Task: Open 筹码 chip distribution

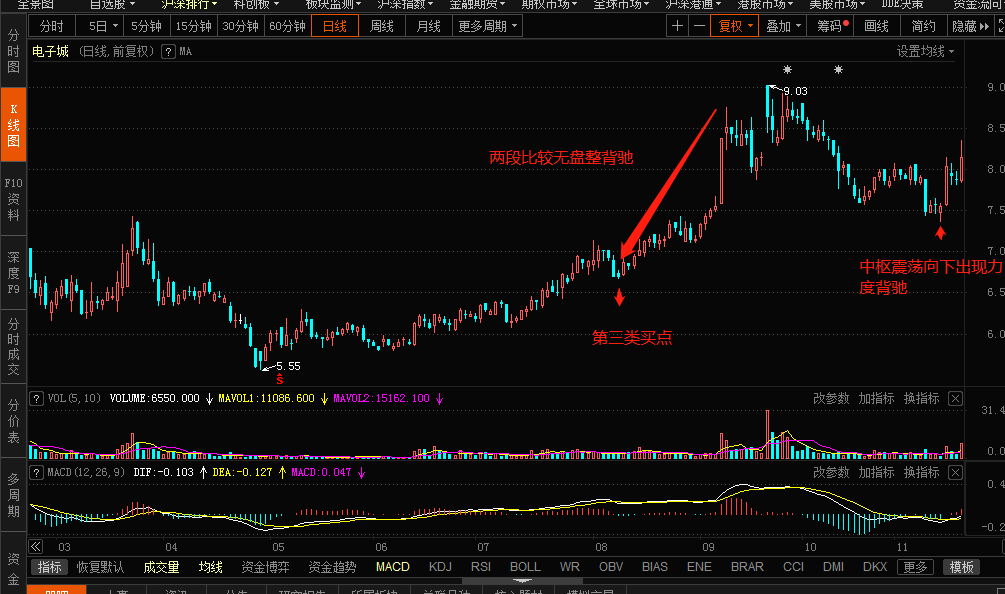Action: pyautogui.click(x=833, y=26)
